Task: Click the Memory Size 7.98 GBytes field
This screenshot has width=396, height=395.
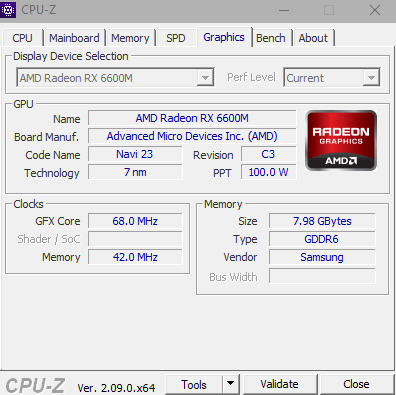Action: (322, 221)
